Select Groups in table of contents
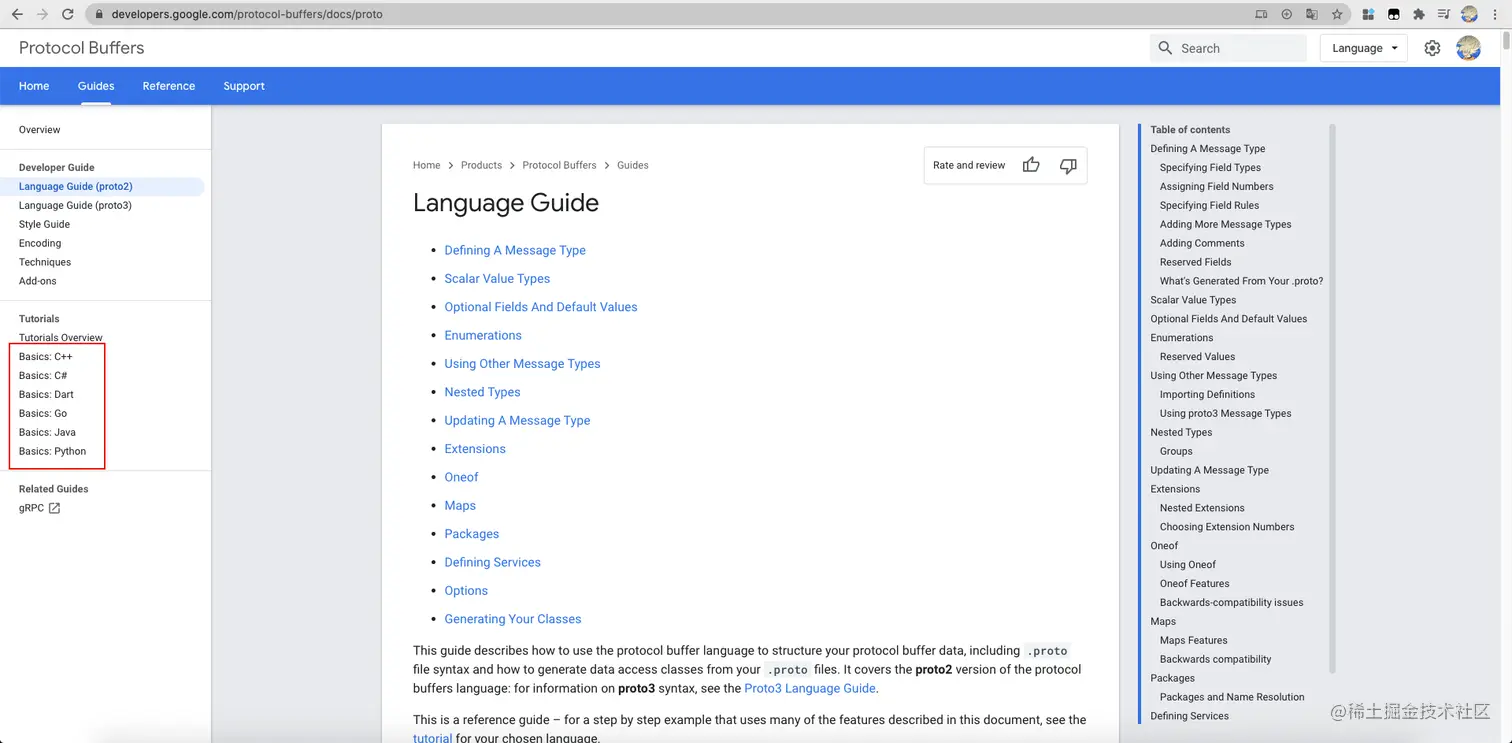This screenshot has width=1512, height=743. pyautogui.click(x=1176, y=452)
